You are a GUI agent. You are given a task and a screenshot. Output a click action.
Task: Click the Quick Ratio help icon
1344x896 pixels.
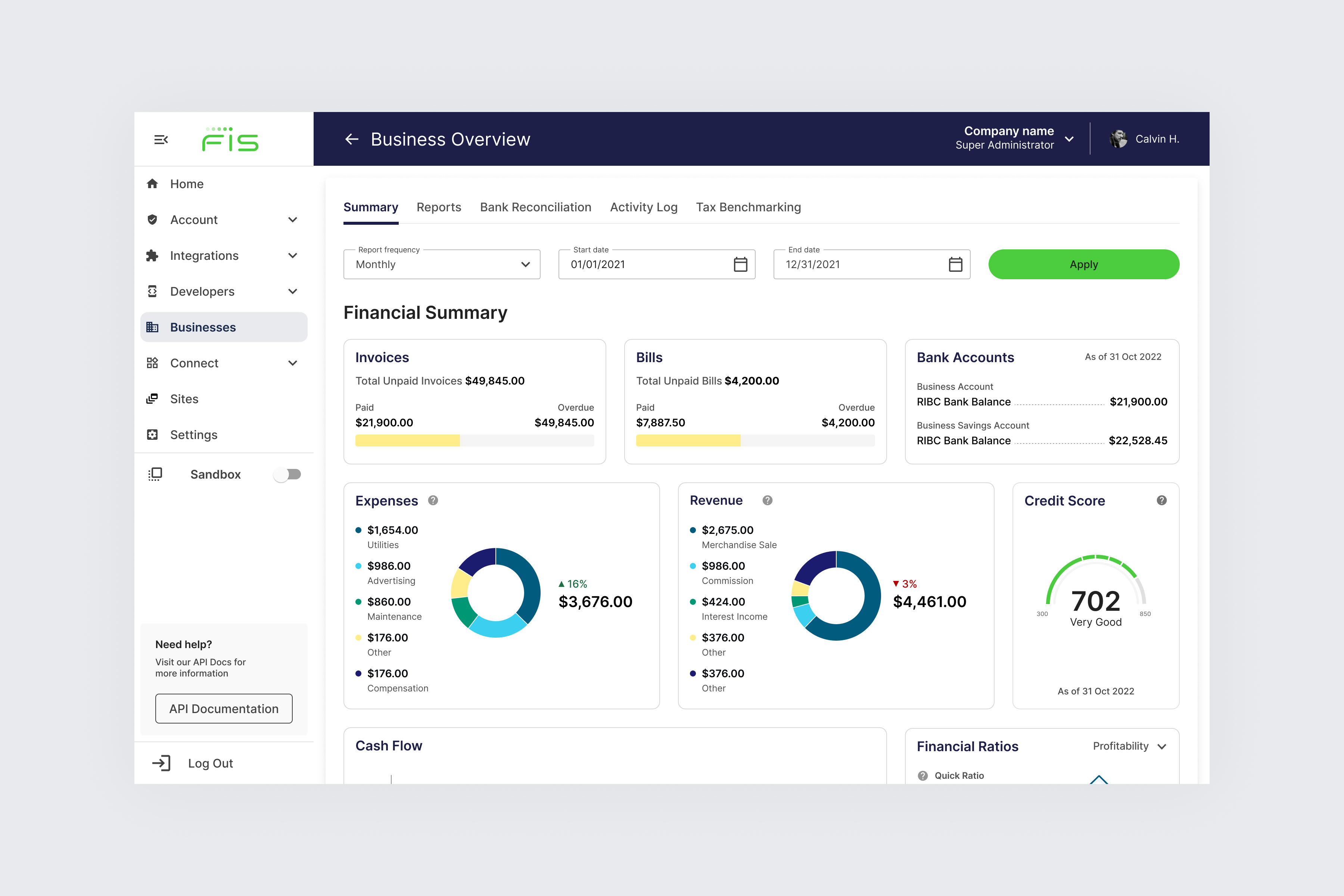pyautogui.click(x=922, y=775)
